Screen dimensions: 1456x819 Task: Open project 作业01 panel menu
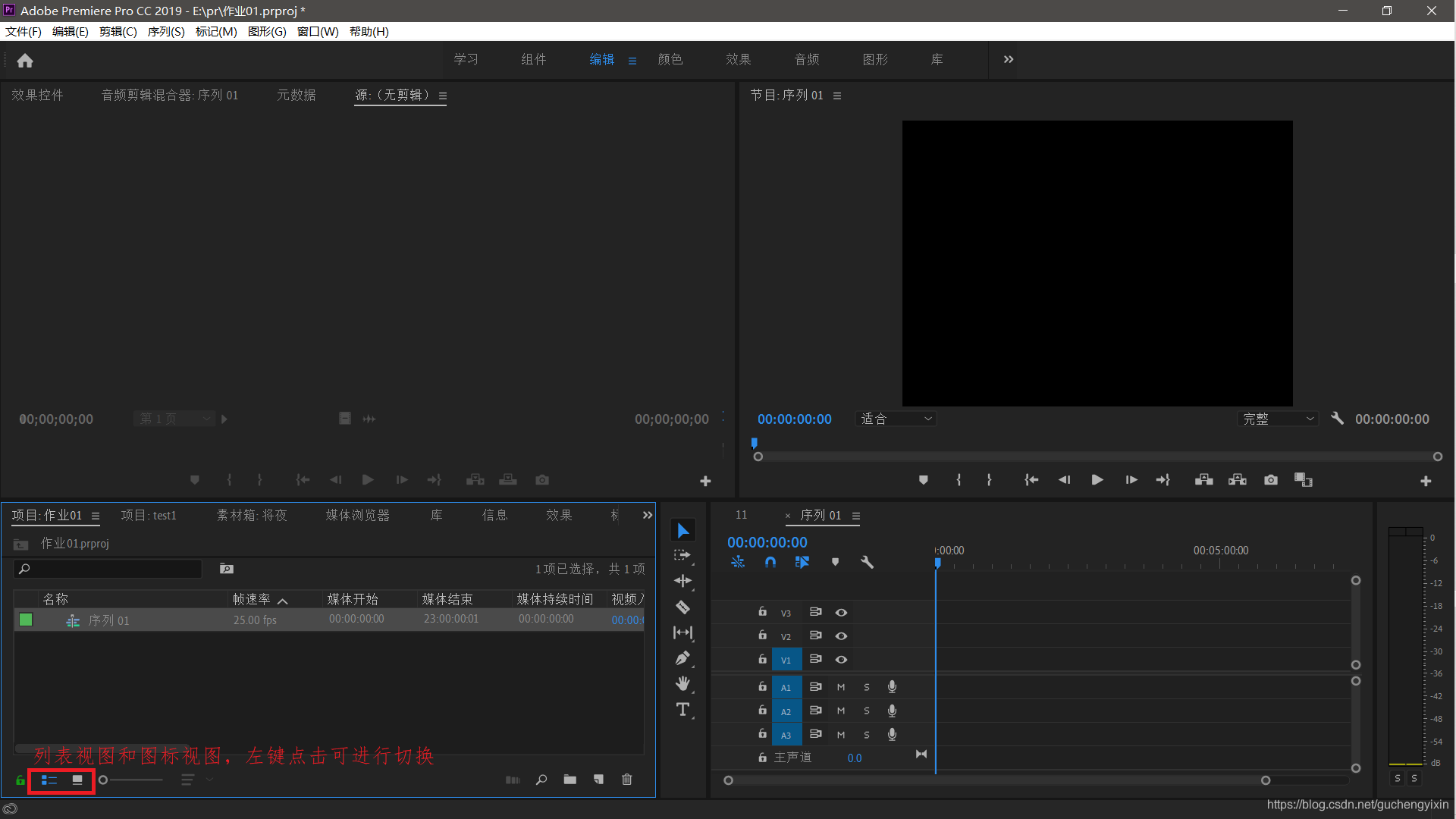coord(96,516)
